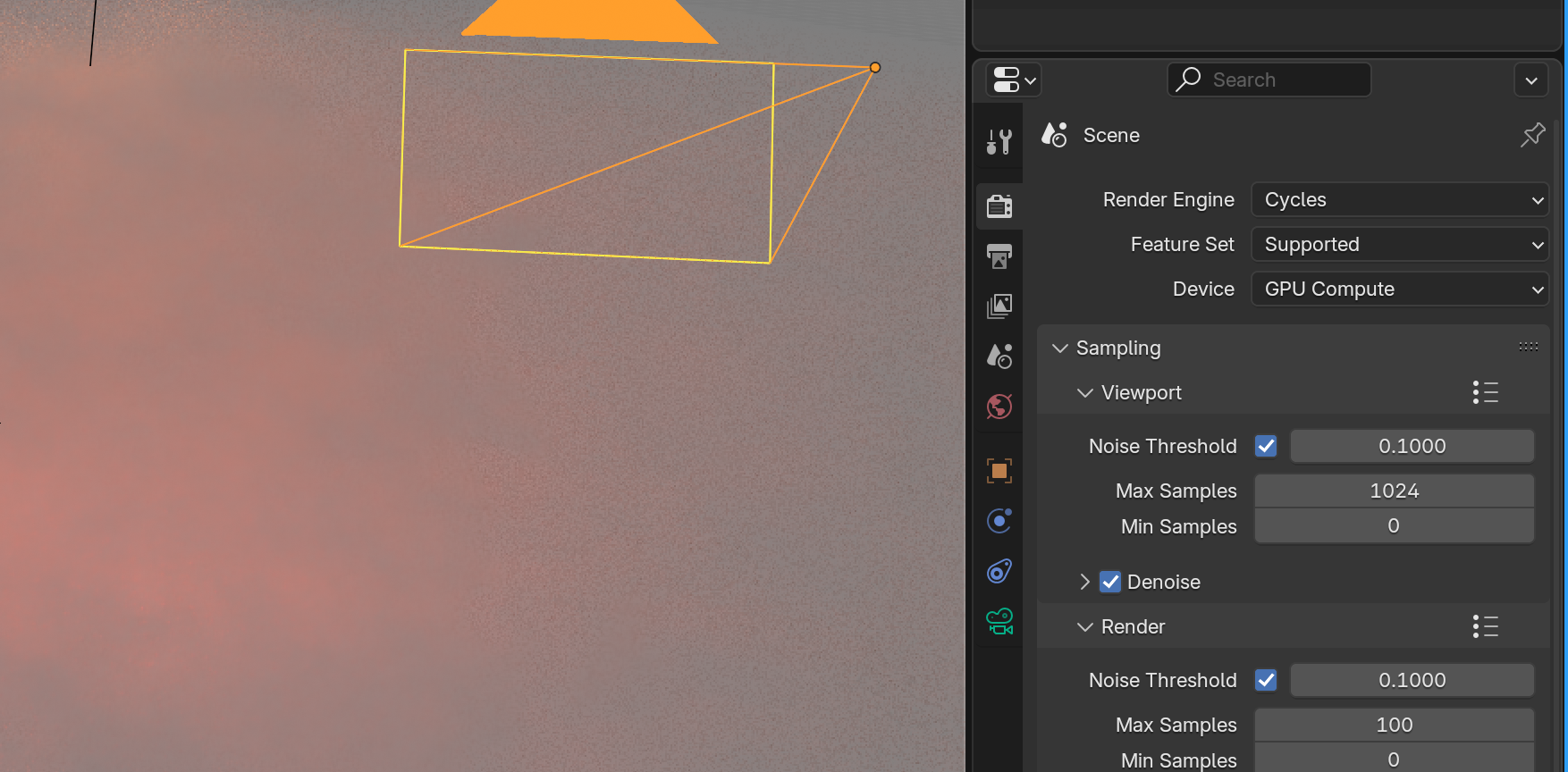1568x772 pixels.
Task: Open the Object Constraints properties tab
Action: 999,571
